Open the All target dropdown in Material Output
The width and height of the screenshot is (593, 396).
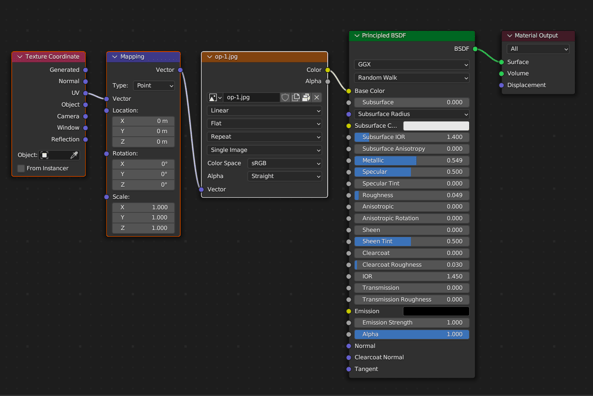point(538,49)
